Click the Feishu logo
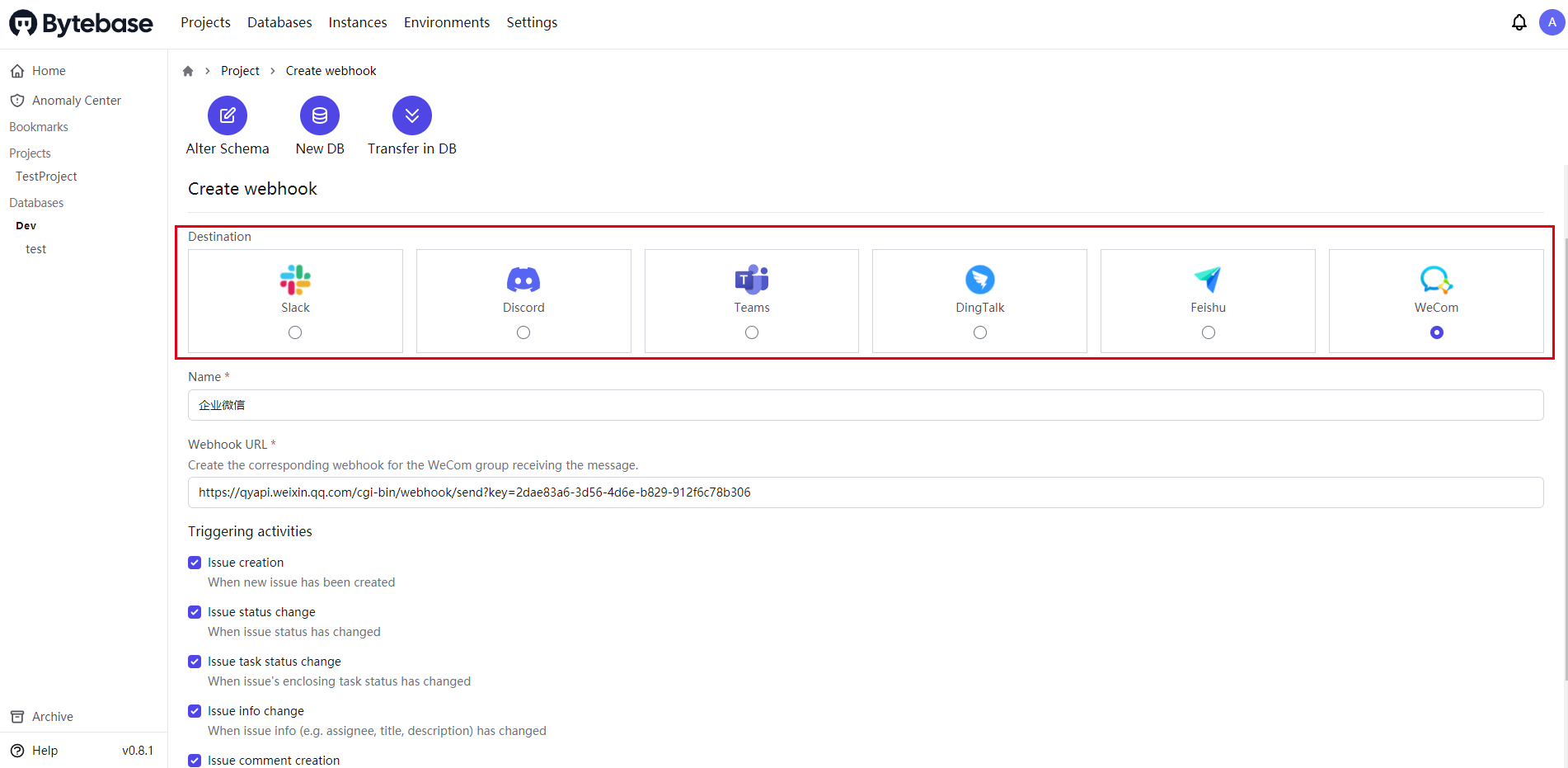Image resolution: width=1568 pixels, height=768 pixels. (x=1208, y=280)
